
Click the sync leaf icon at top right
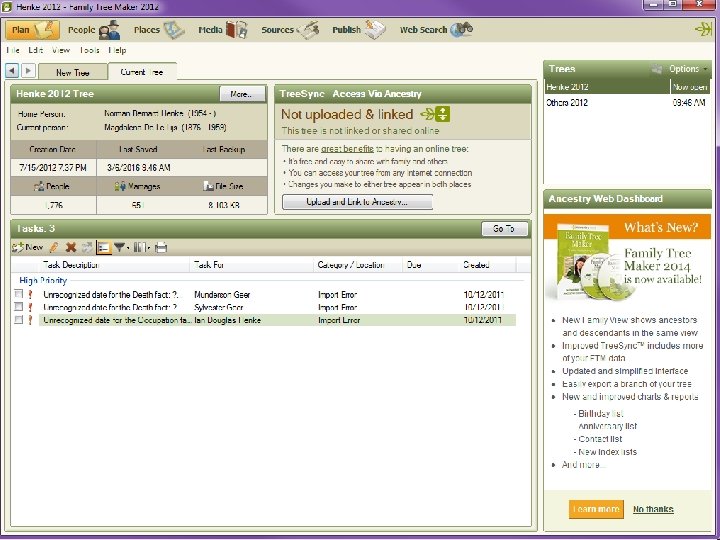tap(703, 30)
